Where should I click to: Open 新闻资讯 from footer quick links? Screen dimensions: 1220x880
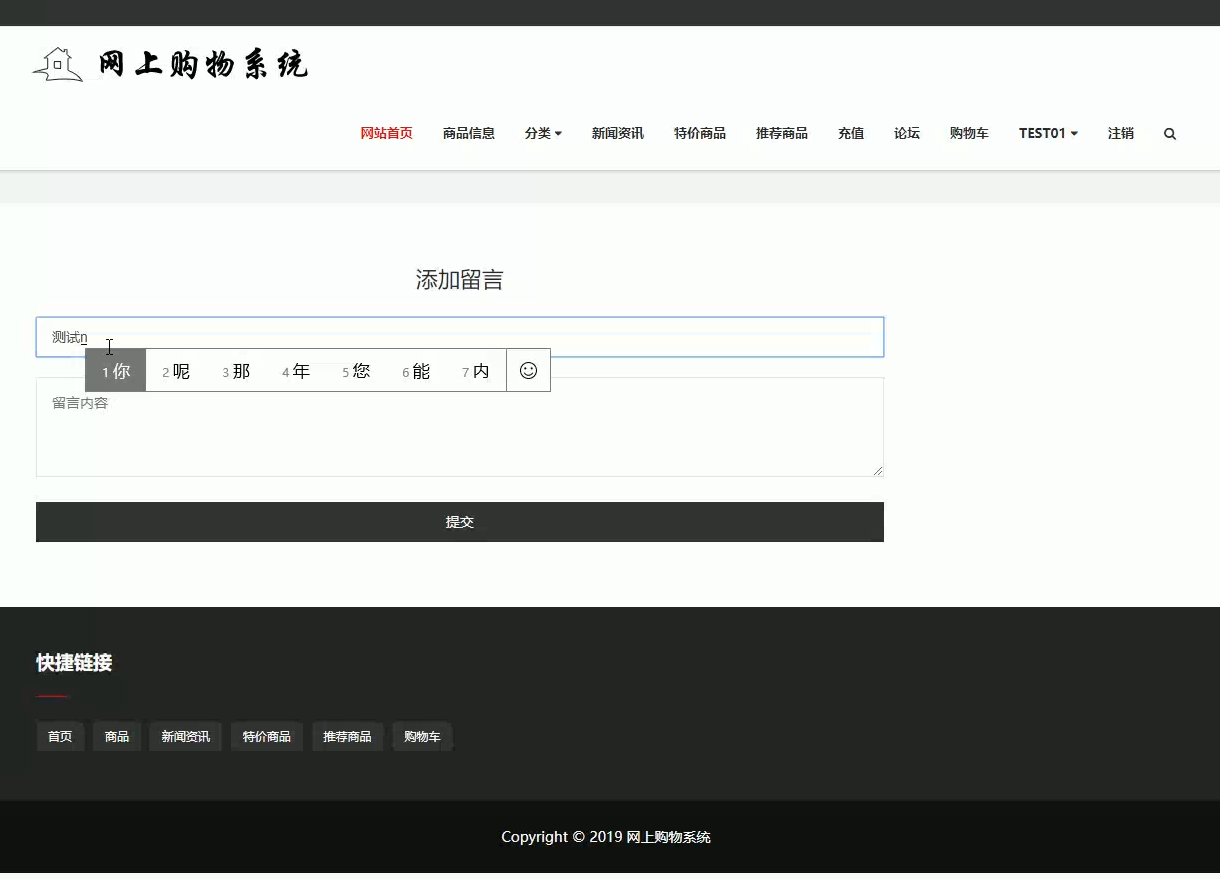point(184,736)
